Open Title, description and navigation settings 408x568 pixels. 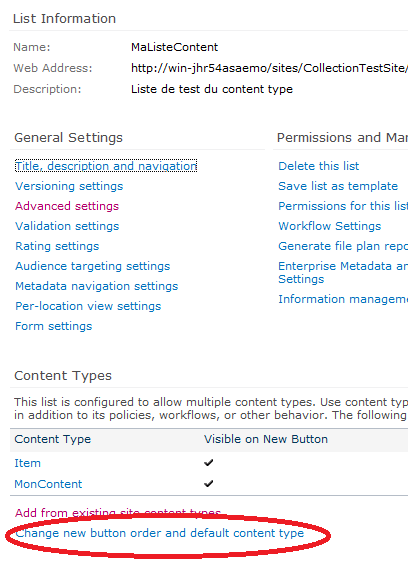pos(106,166)
